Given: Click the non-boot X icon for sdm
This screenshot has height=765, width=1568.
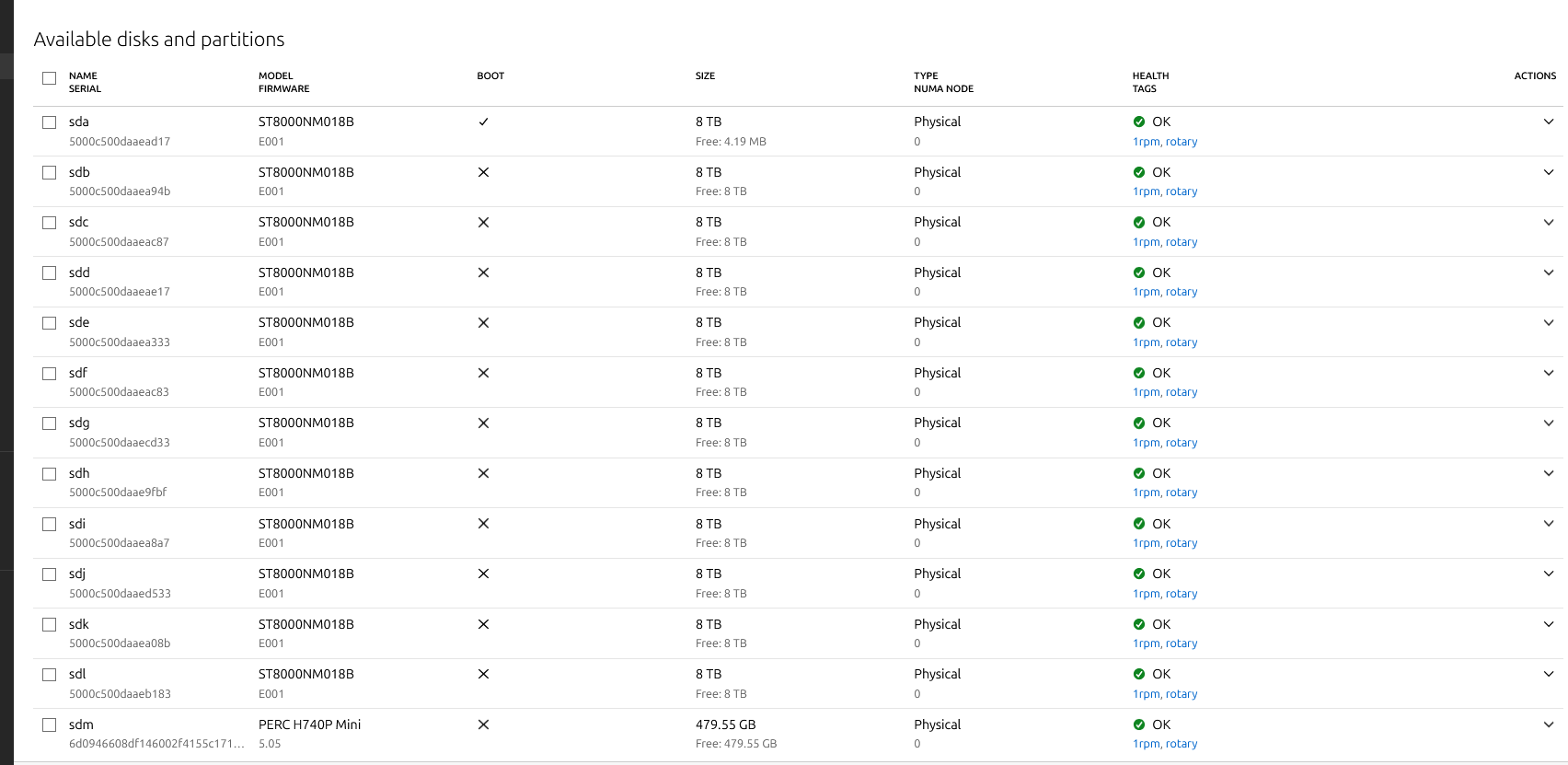Looking at the screenshot, I should coord(483,724).
